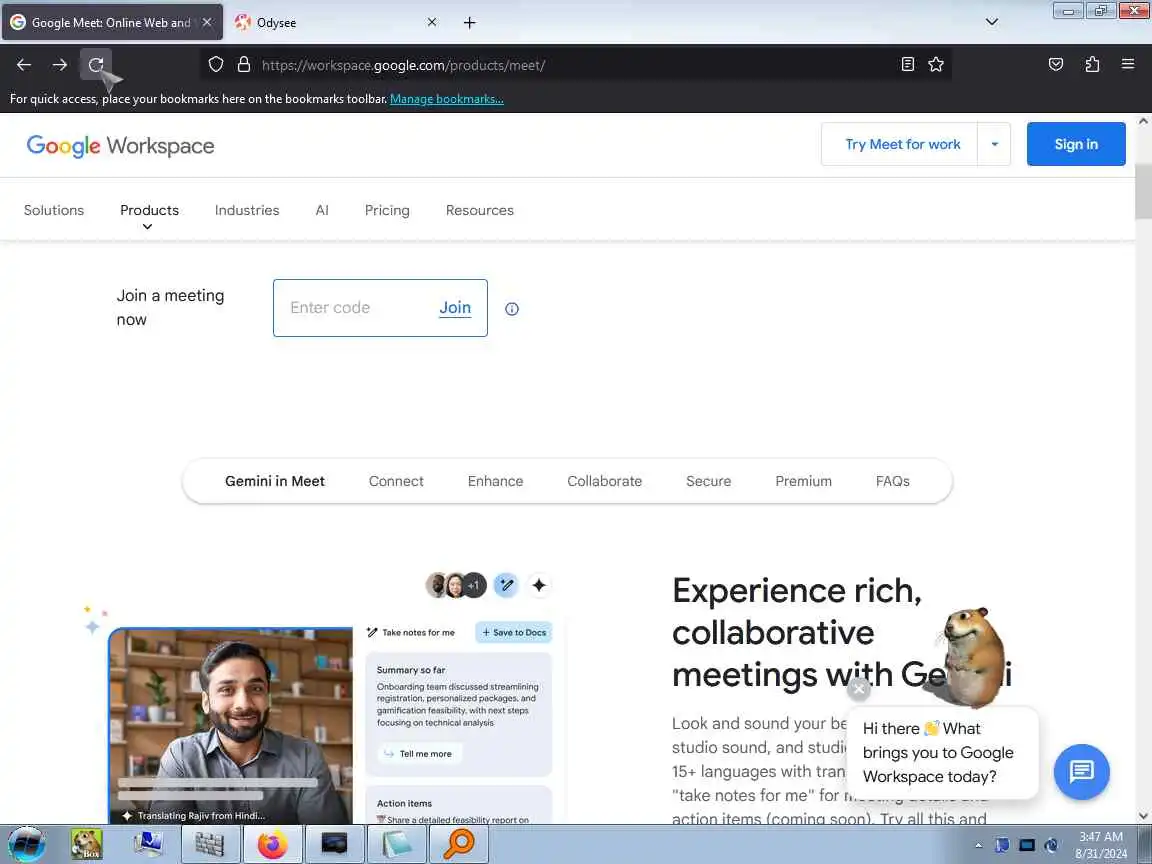This screenshot has height=864, width=1152.
Task: Reload the page with the refresh icon
Action: 96,65
